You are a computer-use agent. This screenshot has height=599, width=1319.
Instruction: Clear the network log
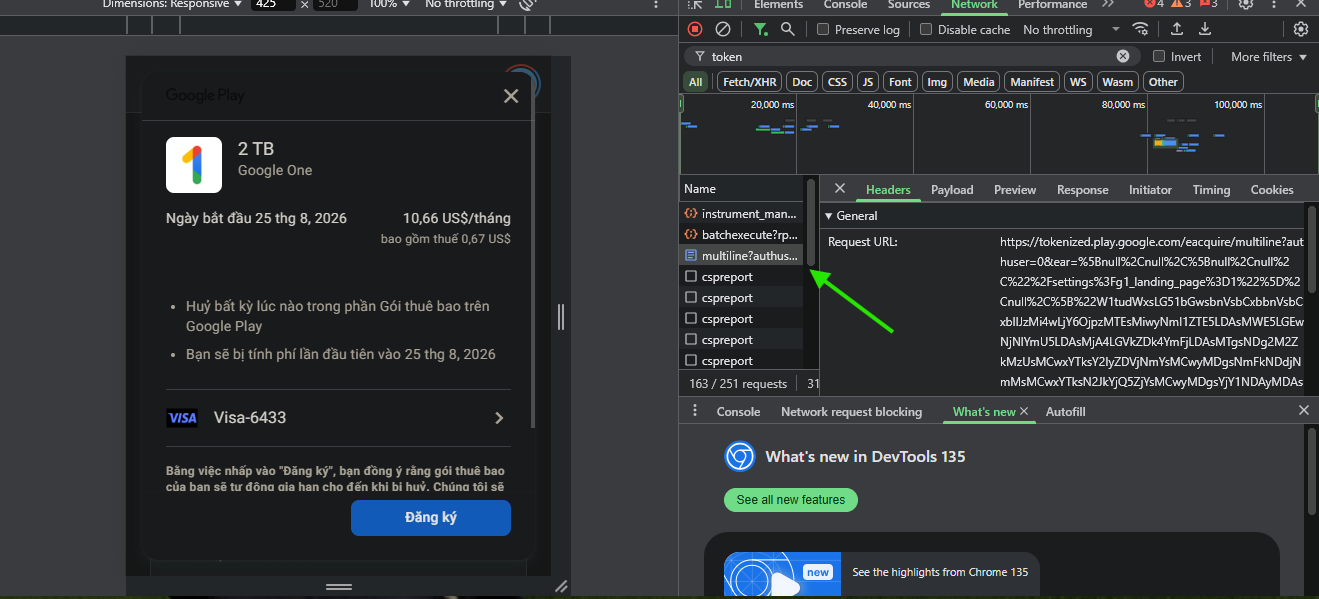click(x=722, y=30)
